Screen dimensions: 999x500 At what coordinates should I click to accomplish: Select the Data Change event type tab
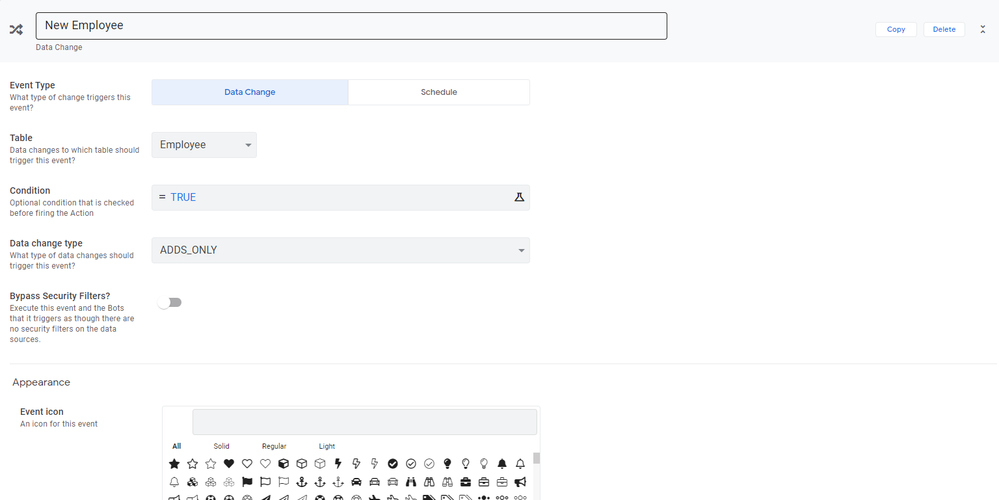(x=250, y=92)
